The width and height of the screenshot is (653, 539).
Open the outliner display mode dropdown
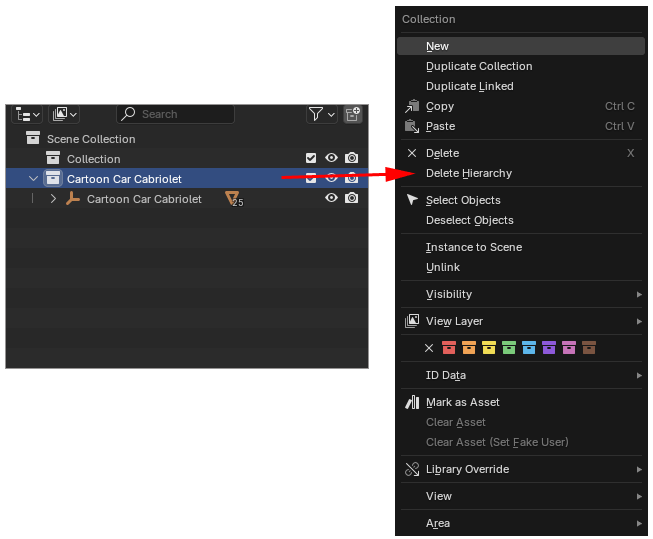[x=27, y=115]
